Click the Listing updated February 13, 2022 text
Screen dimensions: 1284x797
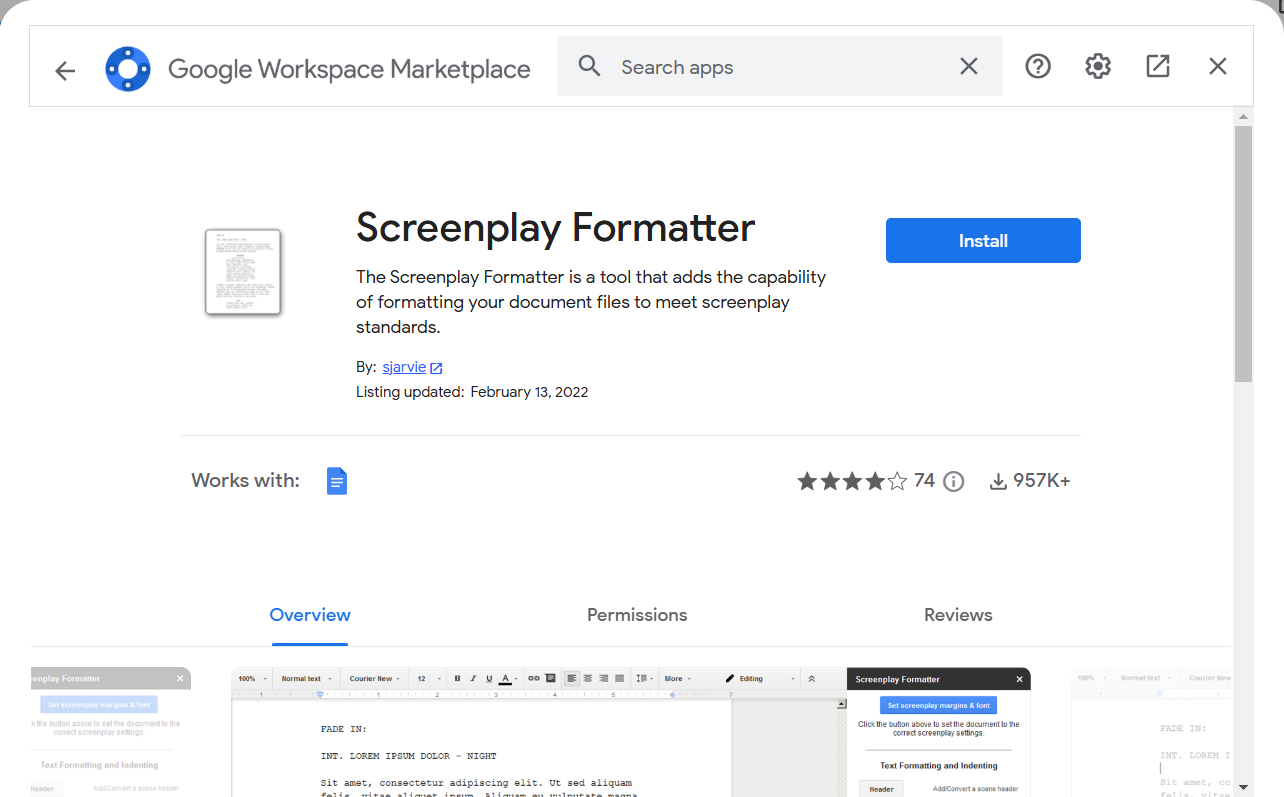[472, 392]
